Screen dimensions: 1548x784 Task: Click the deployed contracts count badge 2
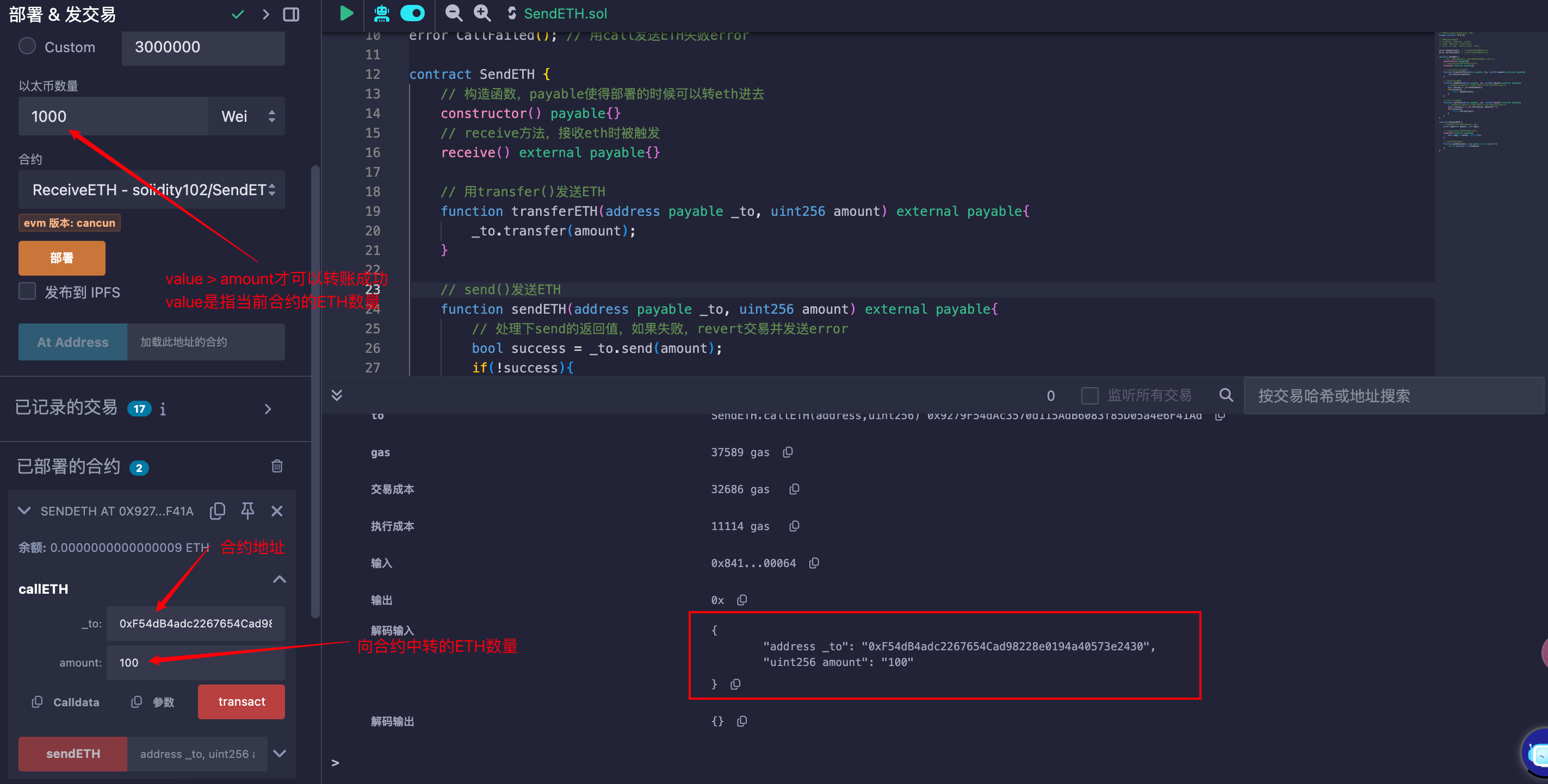139,468
